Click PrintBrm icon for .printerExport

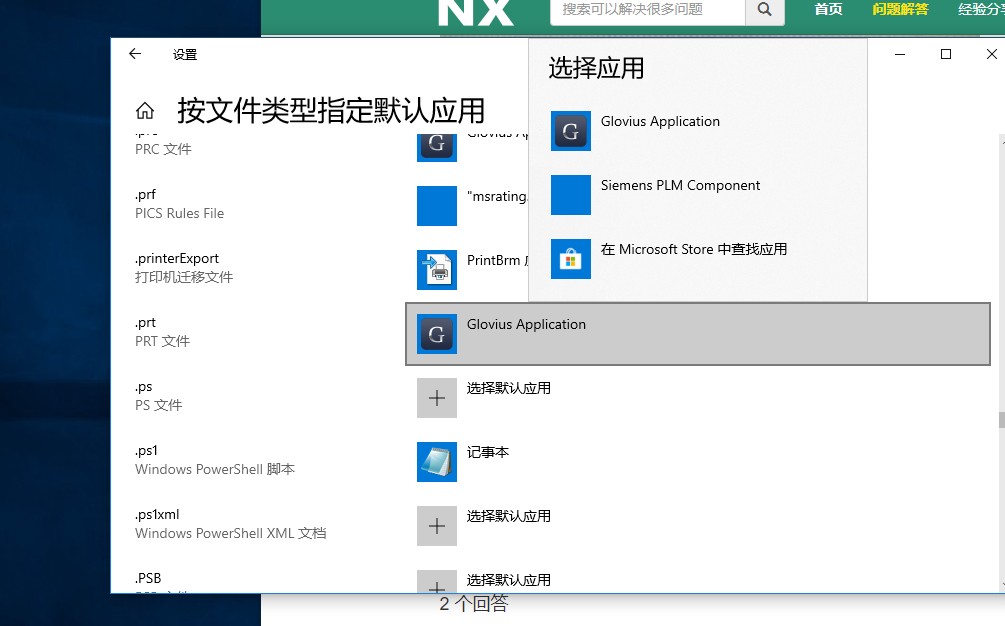pyautogui.click(x=436, y=270)
